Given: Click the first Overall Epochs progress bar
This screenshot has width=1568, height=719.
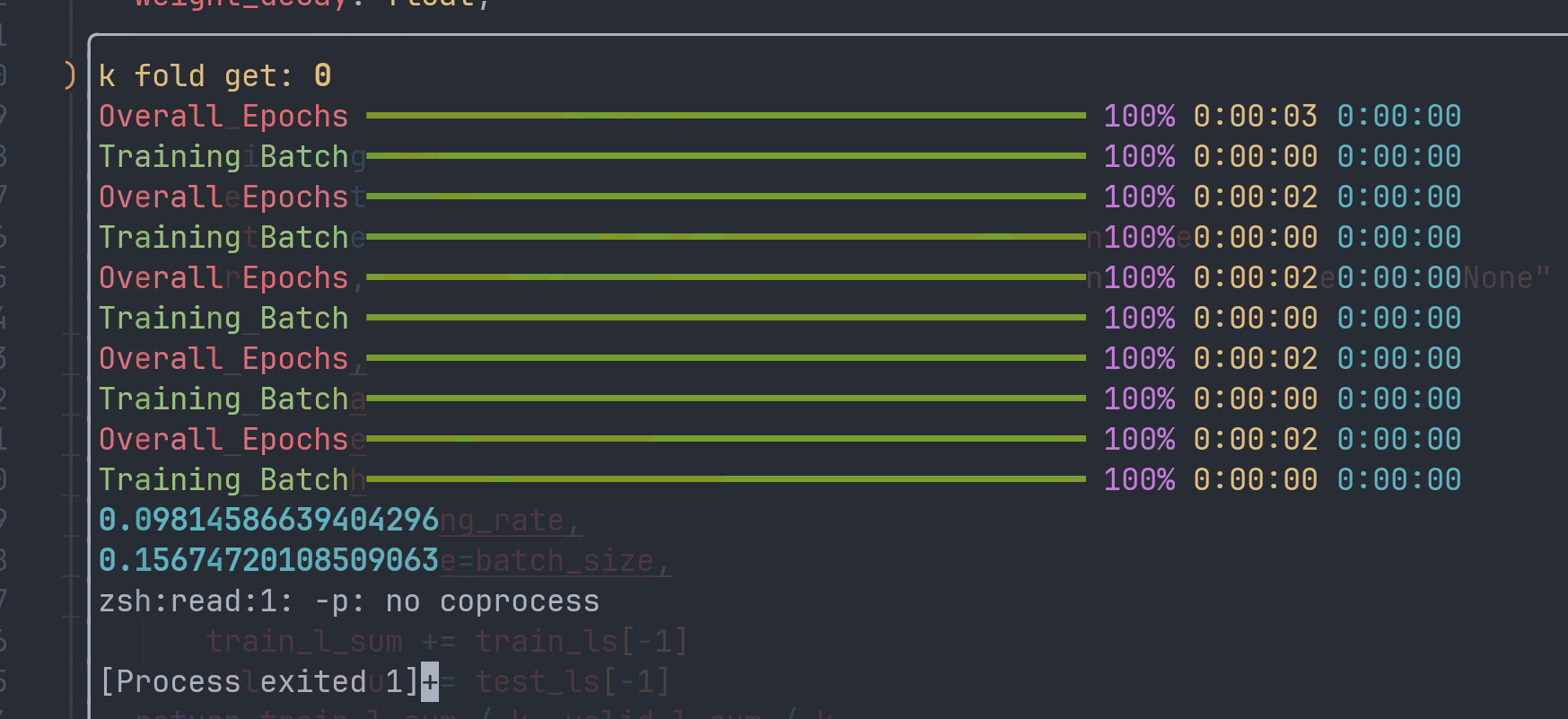Looking at the screenshot, I should pyautogui.click(x=725, y=116).
